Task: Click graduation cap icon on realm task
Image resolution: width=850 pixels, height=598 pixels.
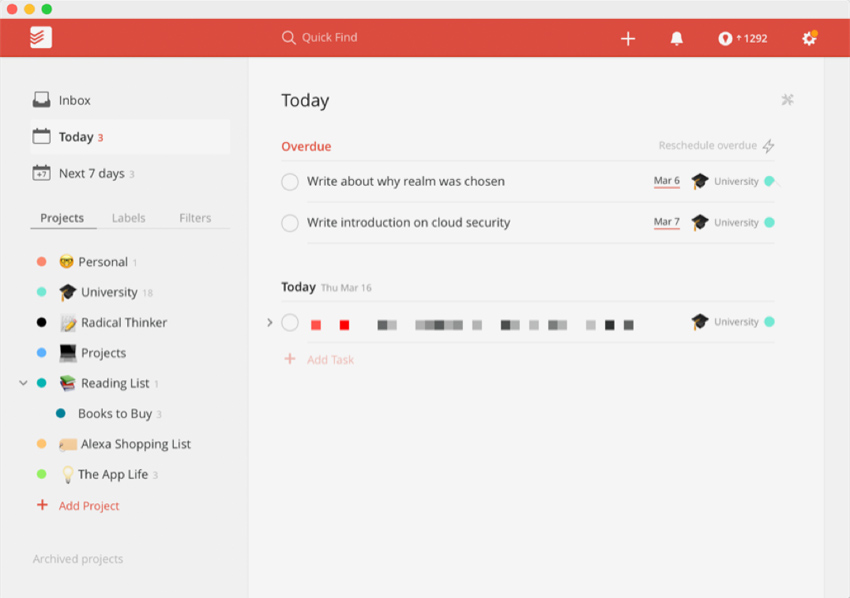Action: pos(700,181)
